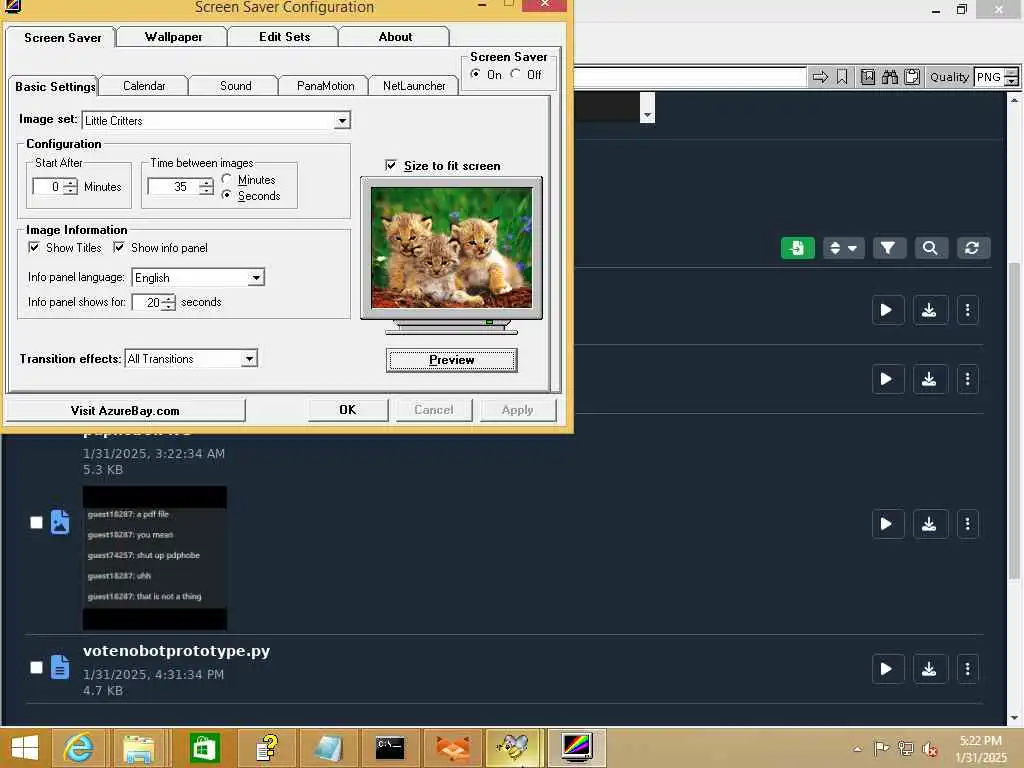This screenshot has height=768, width=1024.
Task: Choose Minutes for time between images
Action: click(227, 179)
